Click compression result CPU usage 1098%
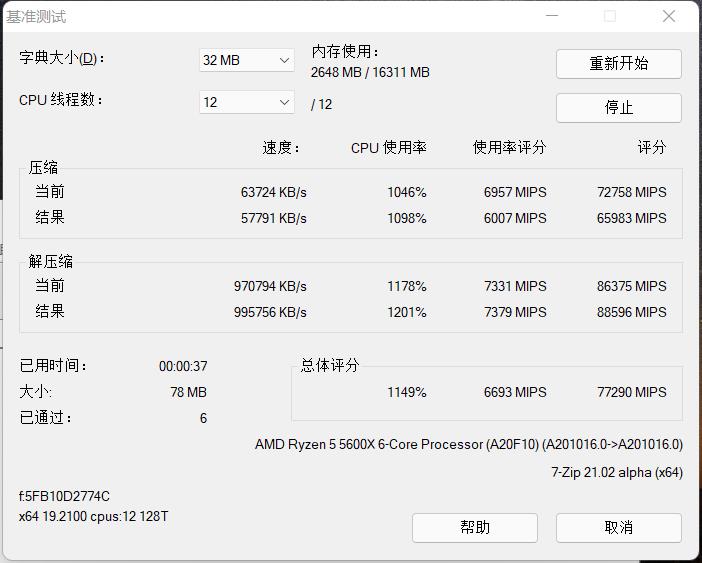The image size is (702, 563). click(407, 218)
